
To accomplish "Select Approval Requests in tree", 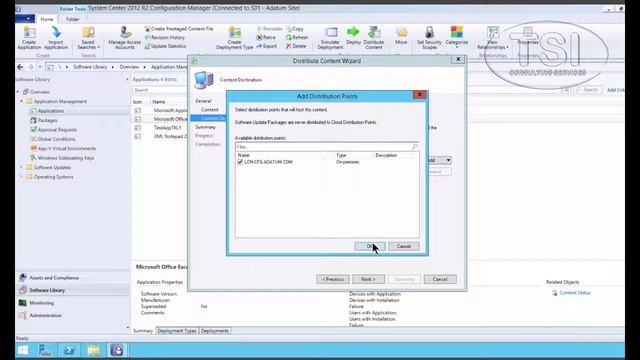I will click(x=57, y=130).
